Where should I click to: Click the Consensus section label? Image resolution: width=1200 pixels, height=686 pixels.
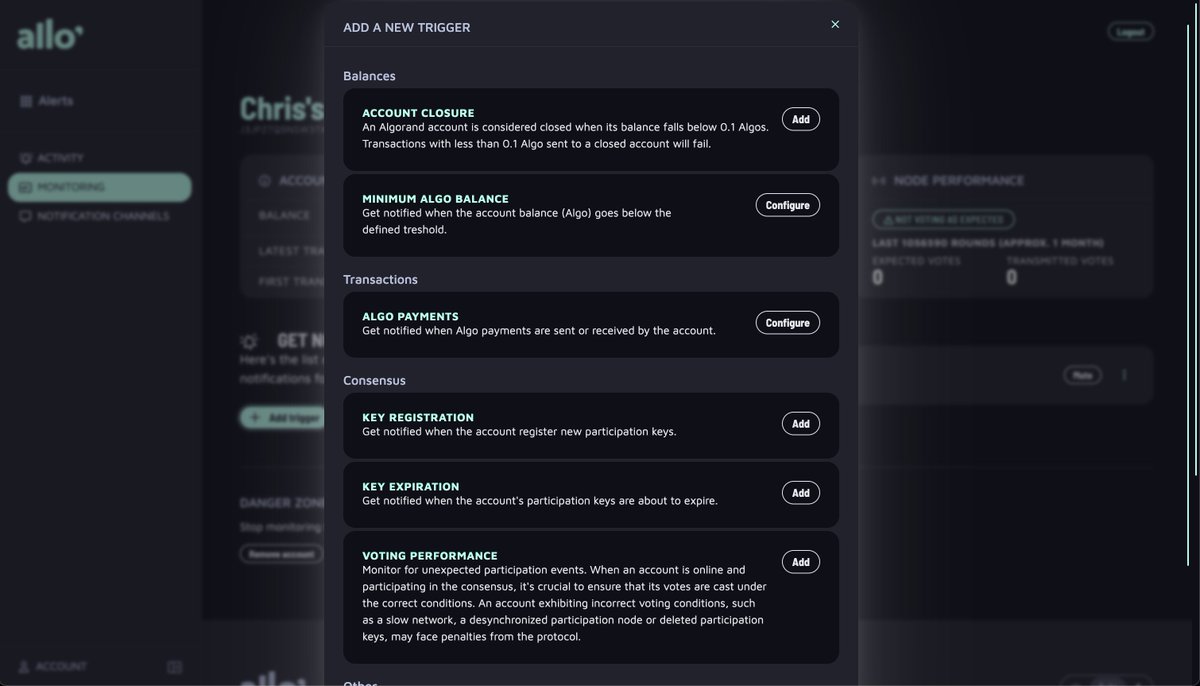(374, 380)
